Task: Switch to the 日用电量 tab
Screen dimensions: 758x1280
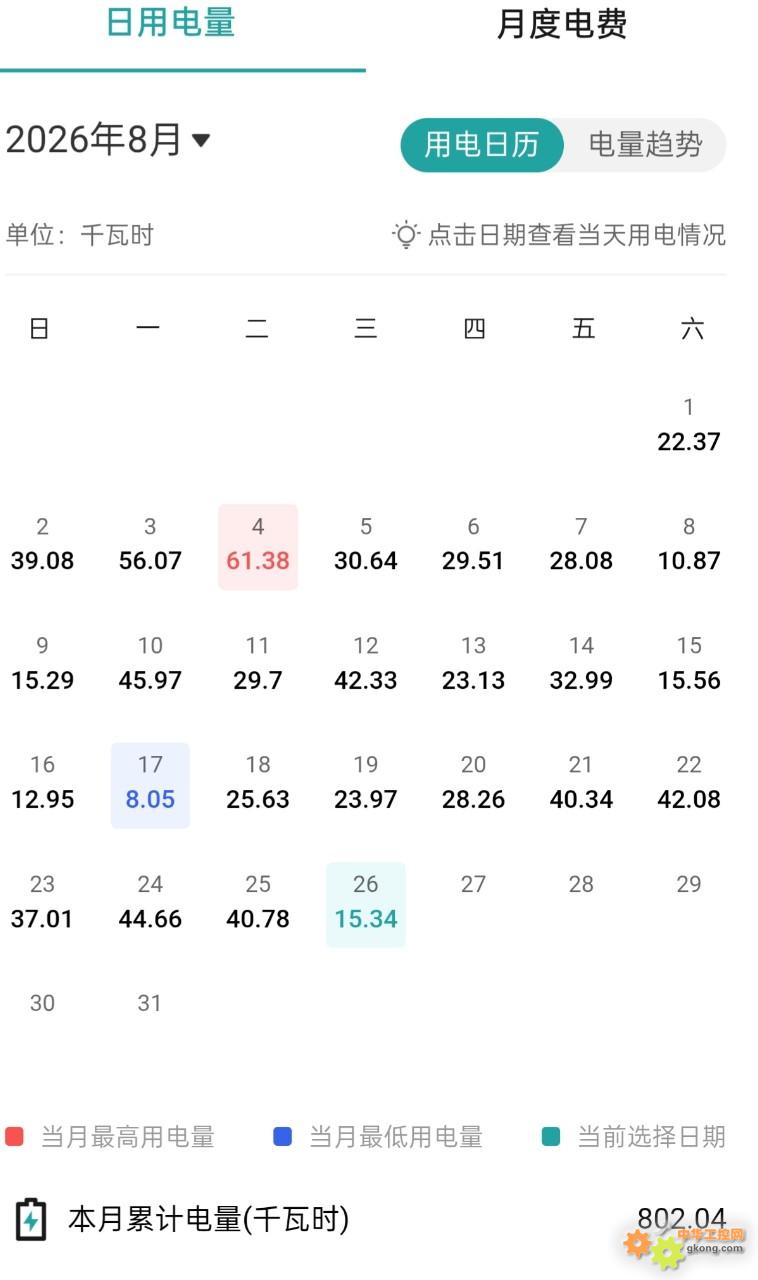Action: pyautogui.click(x=171, y=22)
